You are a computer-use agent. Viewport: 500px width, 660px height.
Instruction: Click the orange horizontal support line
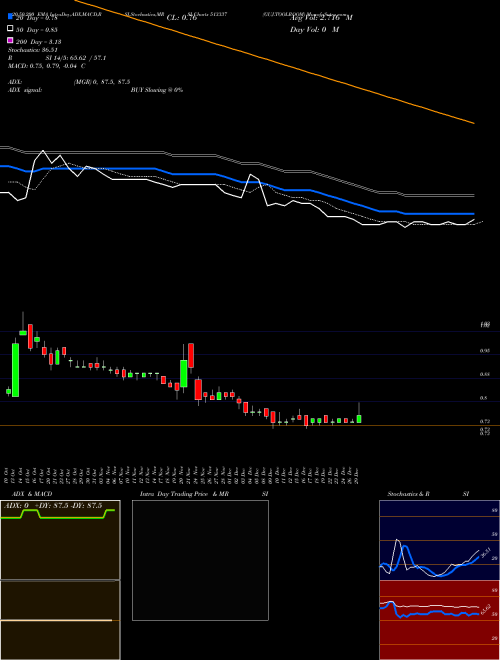click(250, 426)
